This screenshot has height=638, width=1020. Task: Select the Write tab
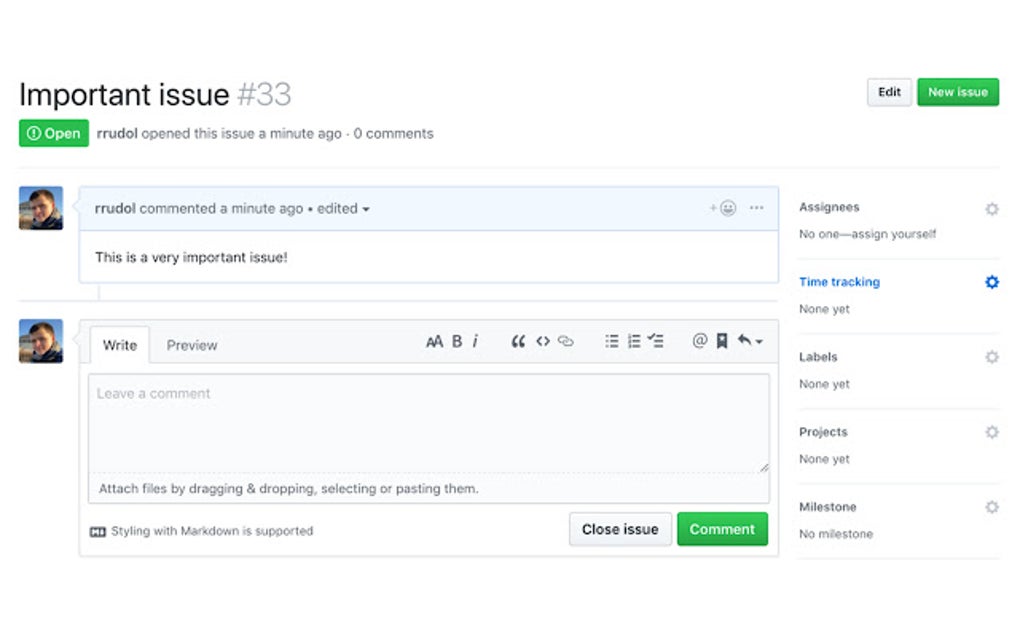pyautogui.click(x=119, y=345)
